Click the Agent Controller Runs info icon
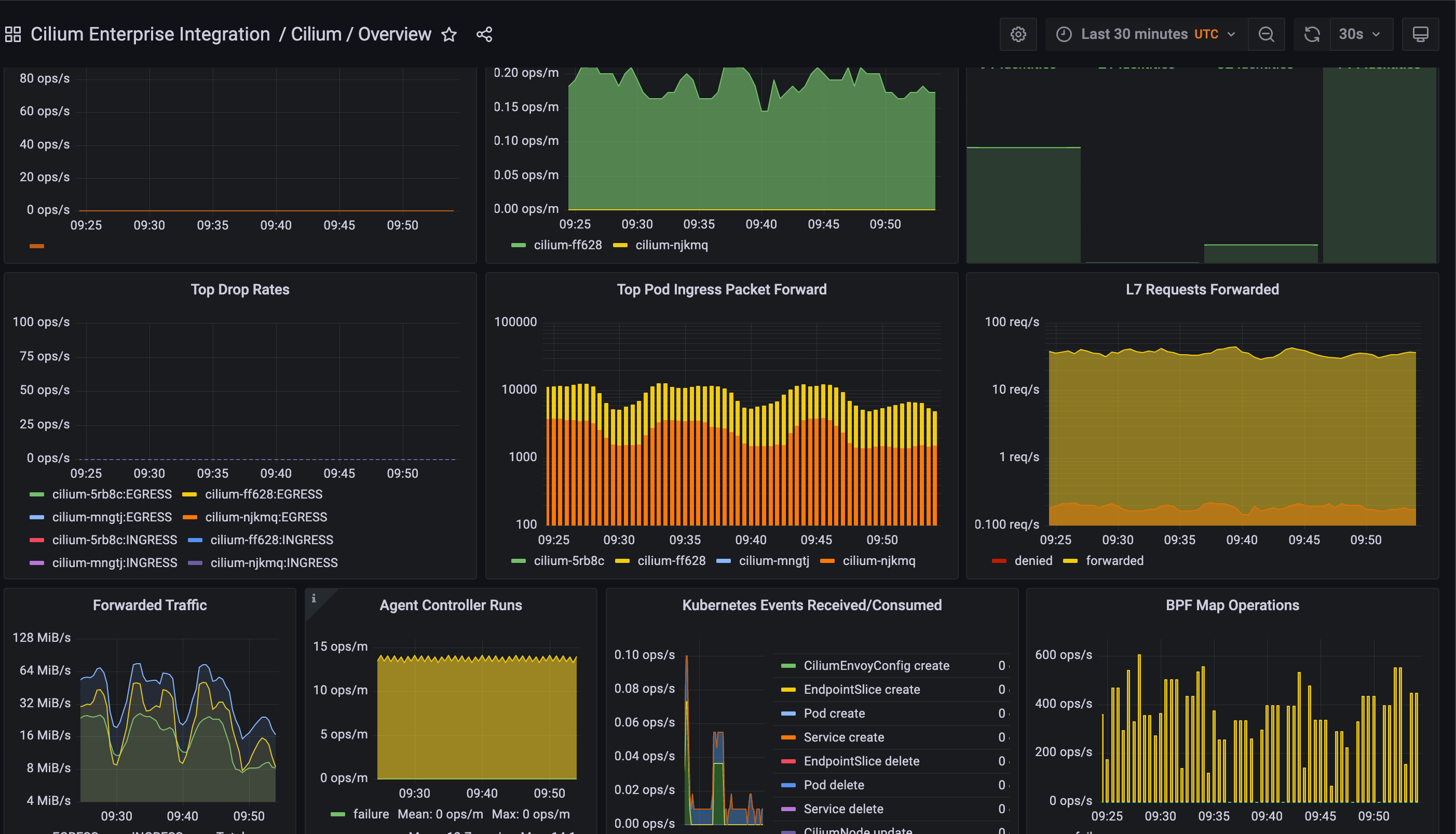The image size is (1456, 834). 314,599
